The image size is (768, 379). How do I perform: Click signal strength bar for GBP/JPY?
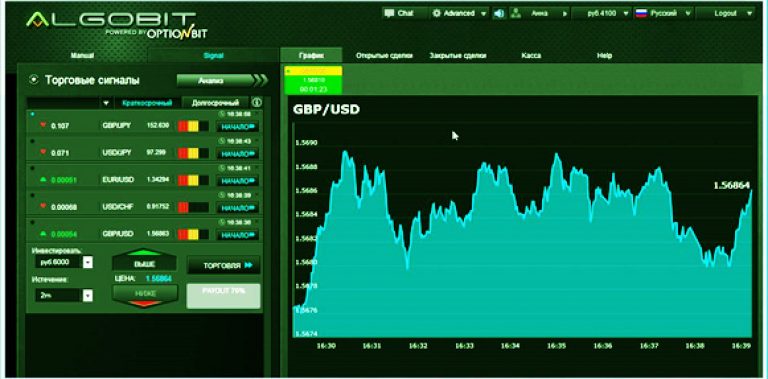193,126
